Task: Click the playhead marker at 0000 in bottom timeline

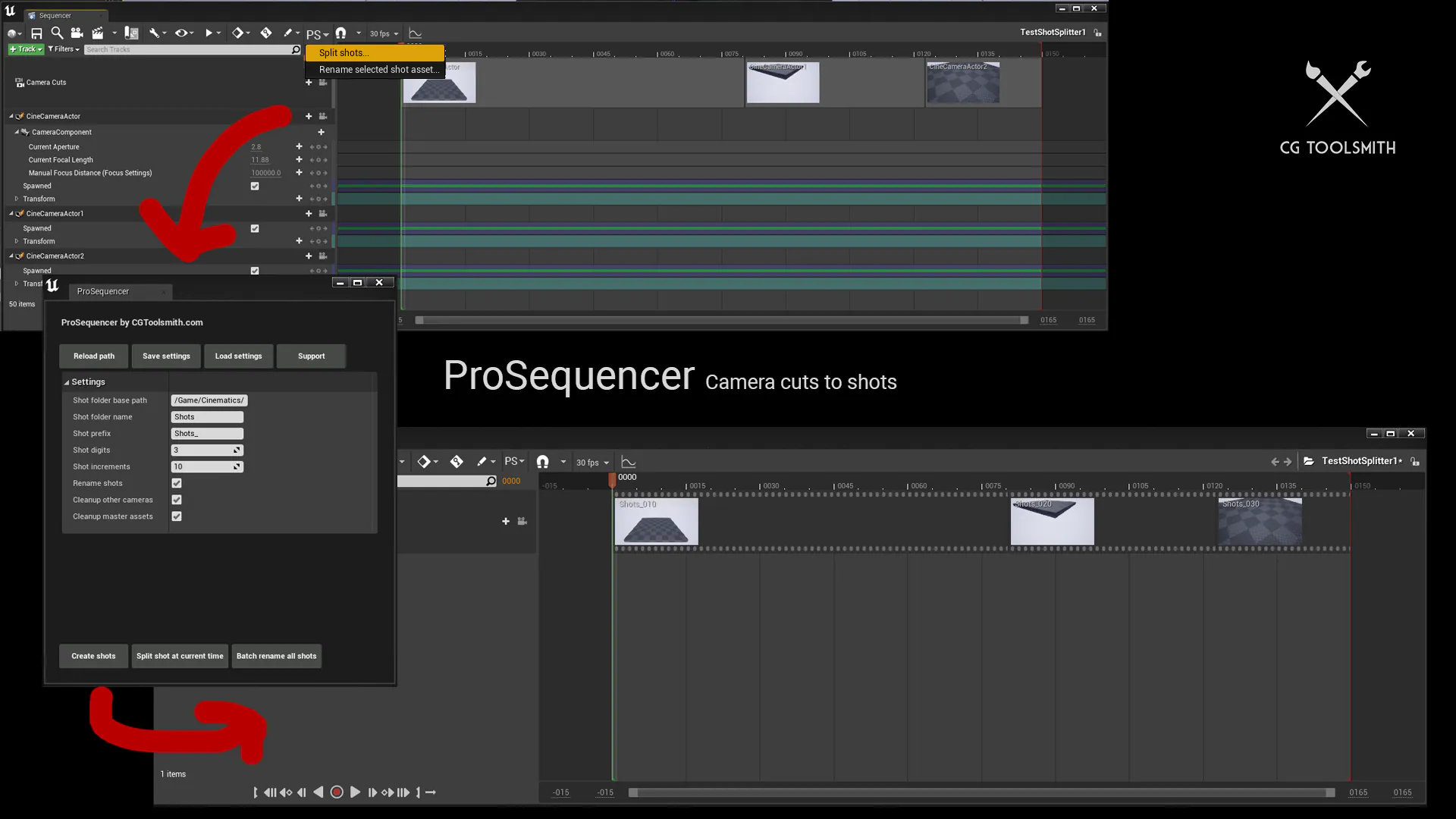Action: point(612,479)
